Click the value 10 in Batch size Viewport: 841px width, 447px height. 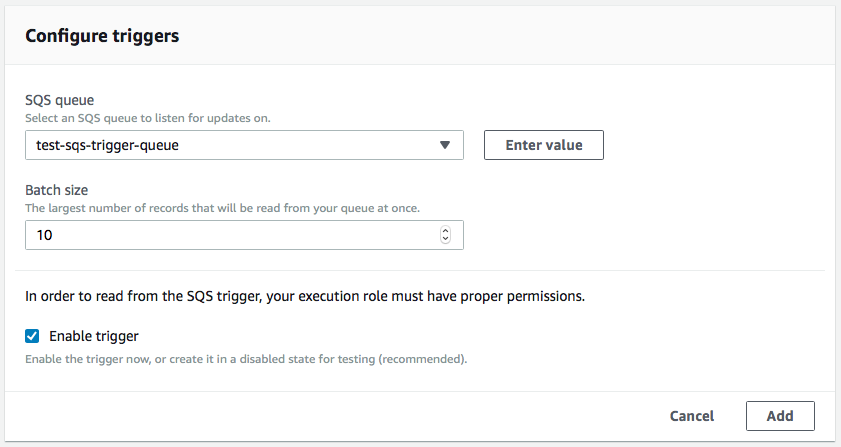pos(45,235)
